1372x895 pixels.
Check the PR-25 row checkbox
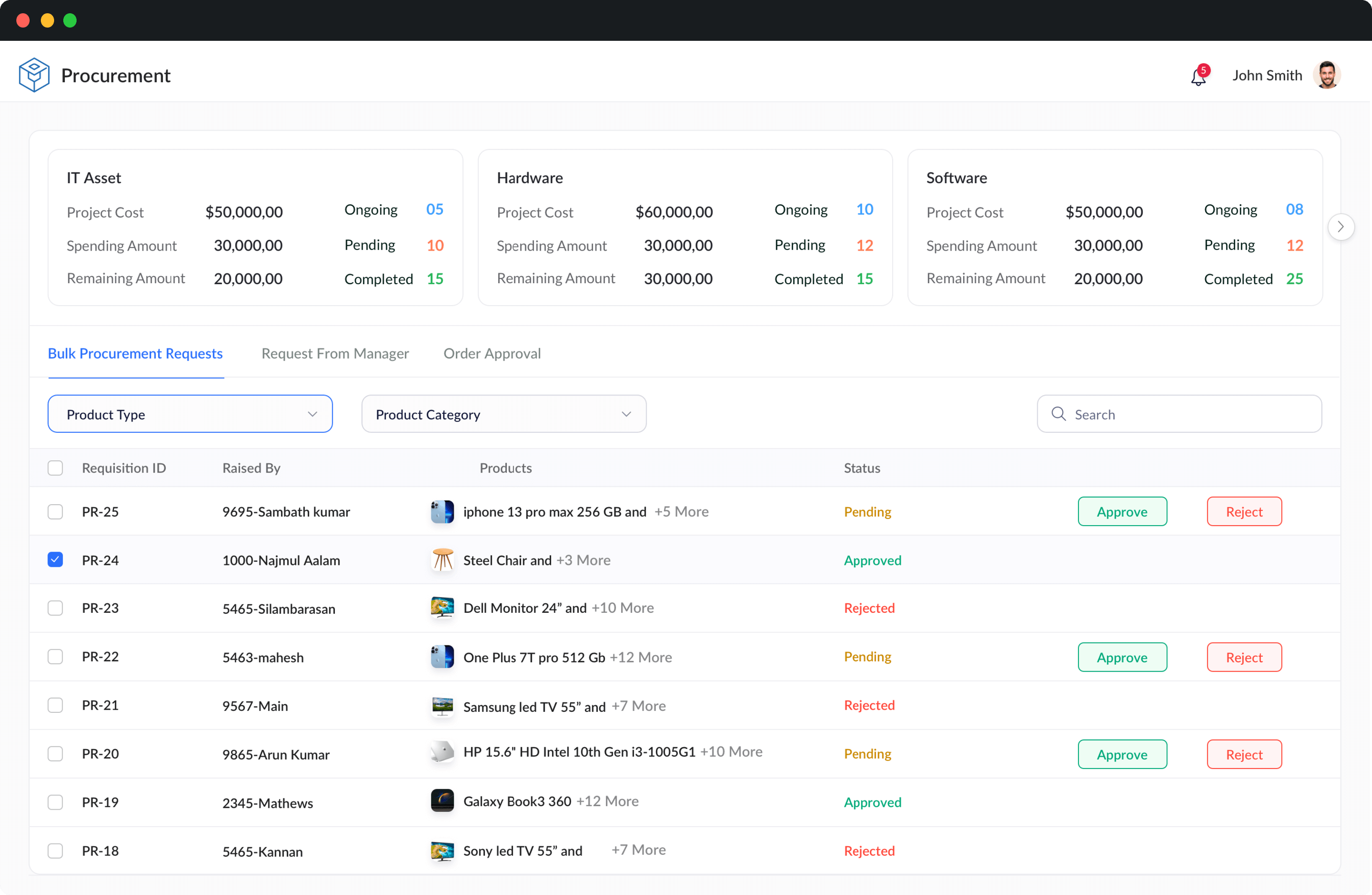coord(55,511)
